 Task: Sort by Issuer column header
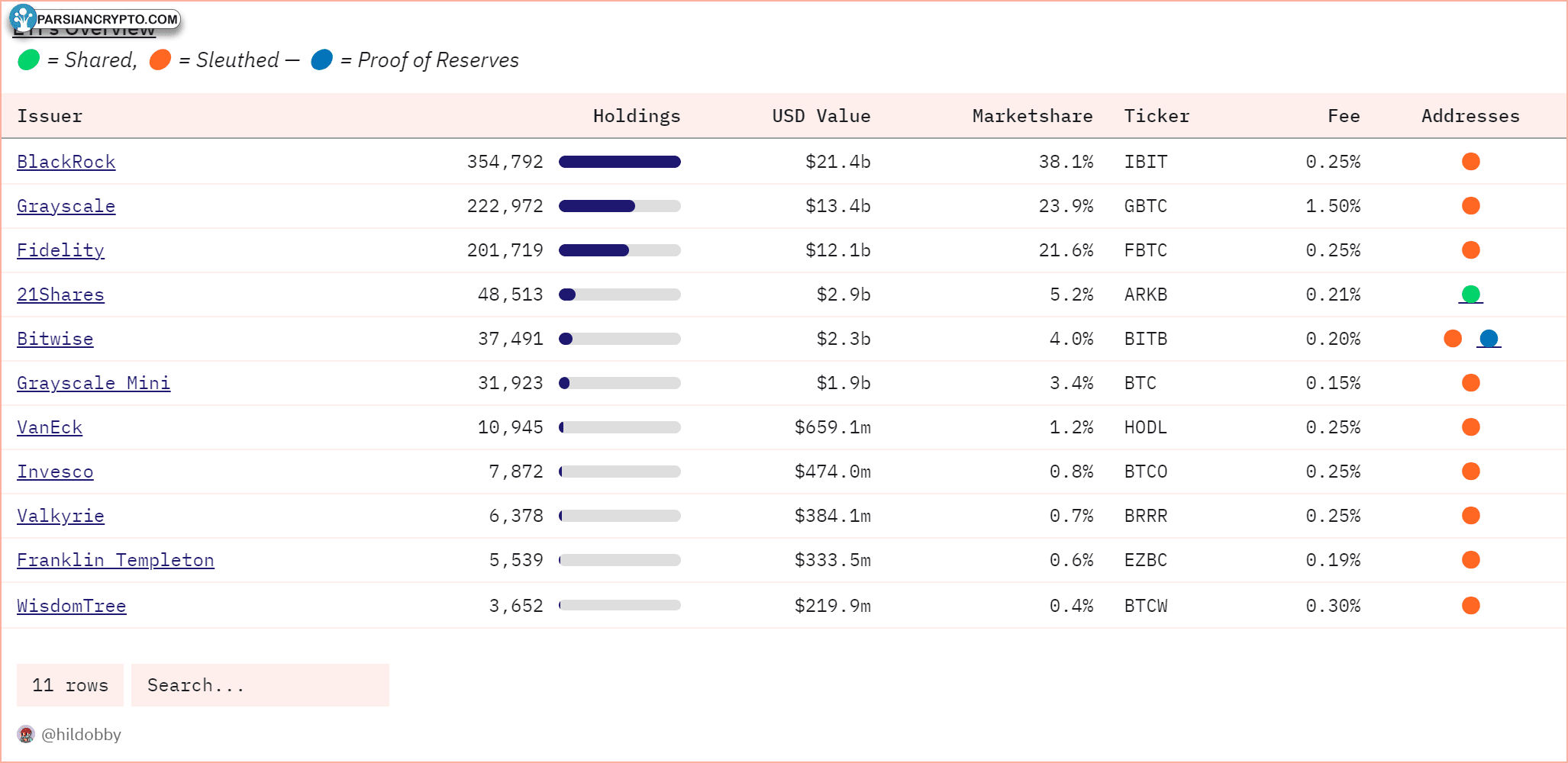coord(50,116)
